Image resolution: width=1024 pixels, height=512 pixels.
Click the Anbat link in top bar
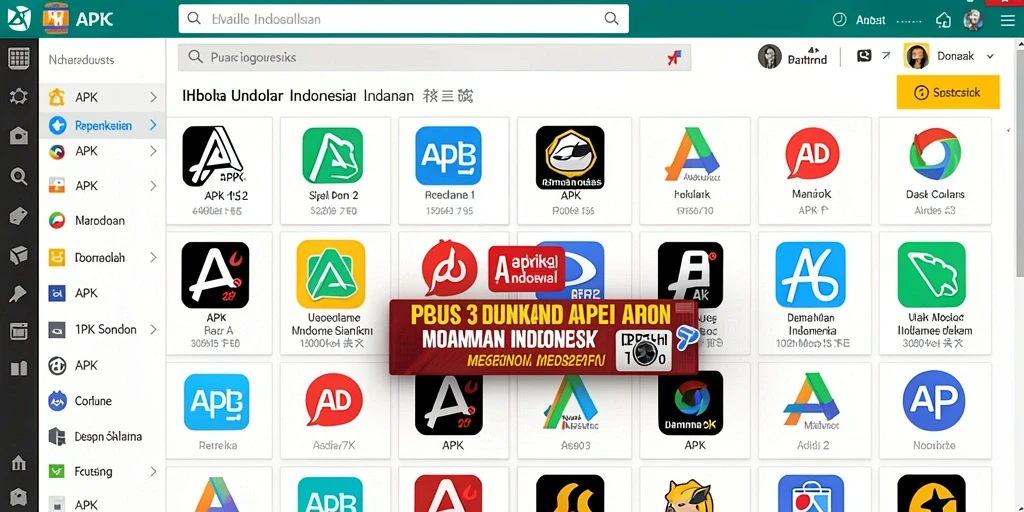pyautogui.click(x=871, y=20)
